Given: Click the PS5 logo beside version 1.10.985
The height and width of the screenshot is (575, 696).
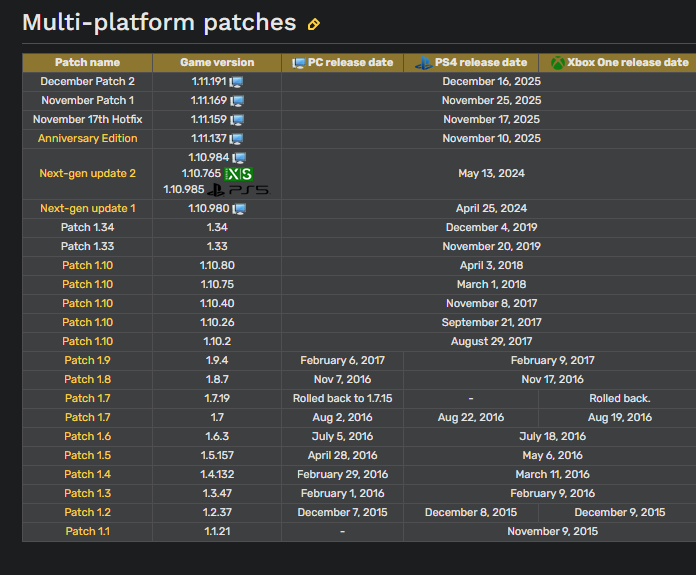Looking at the screenshot, I should pyautogui.click(x=239, y=190).
